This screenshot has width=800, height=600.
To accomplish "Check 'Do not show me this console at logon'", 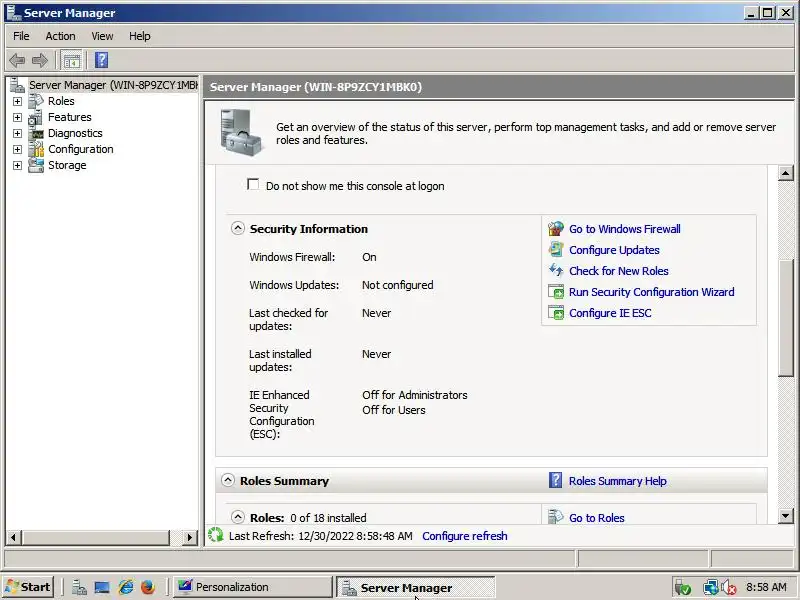I will [x=253, y=184].
